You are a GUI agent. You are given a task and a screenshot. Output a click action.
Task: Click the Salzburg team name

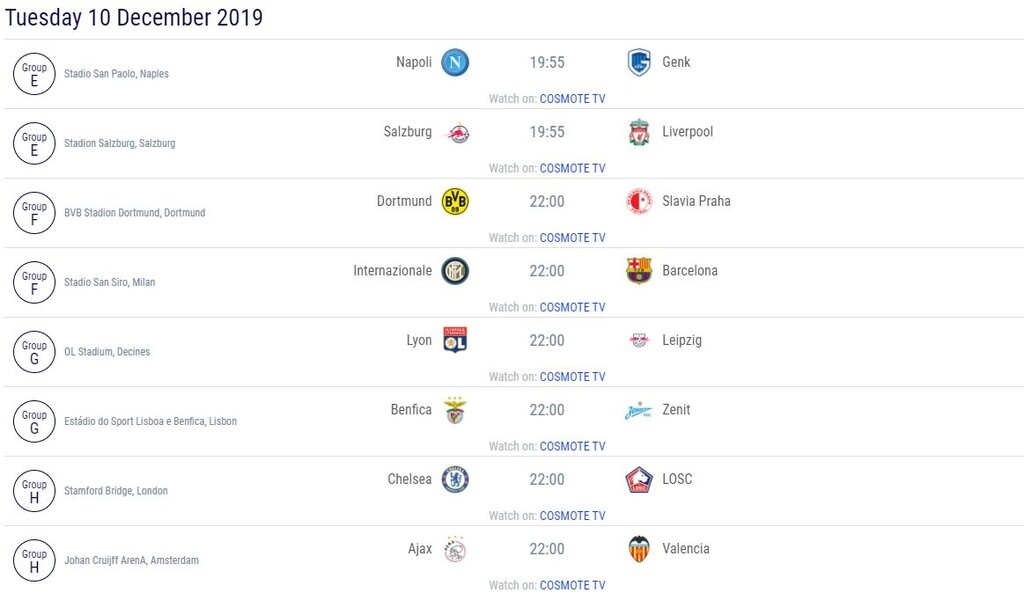point(408,132)
